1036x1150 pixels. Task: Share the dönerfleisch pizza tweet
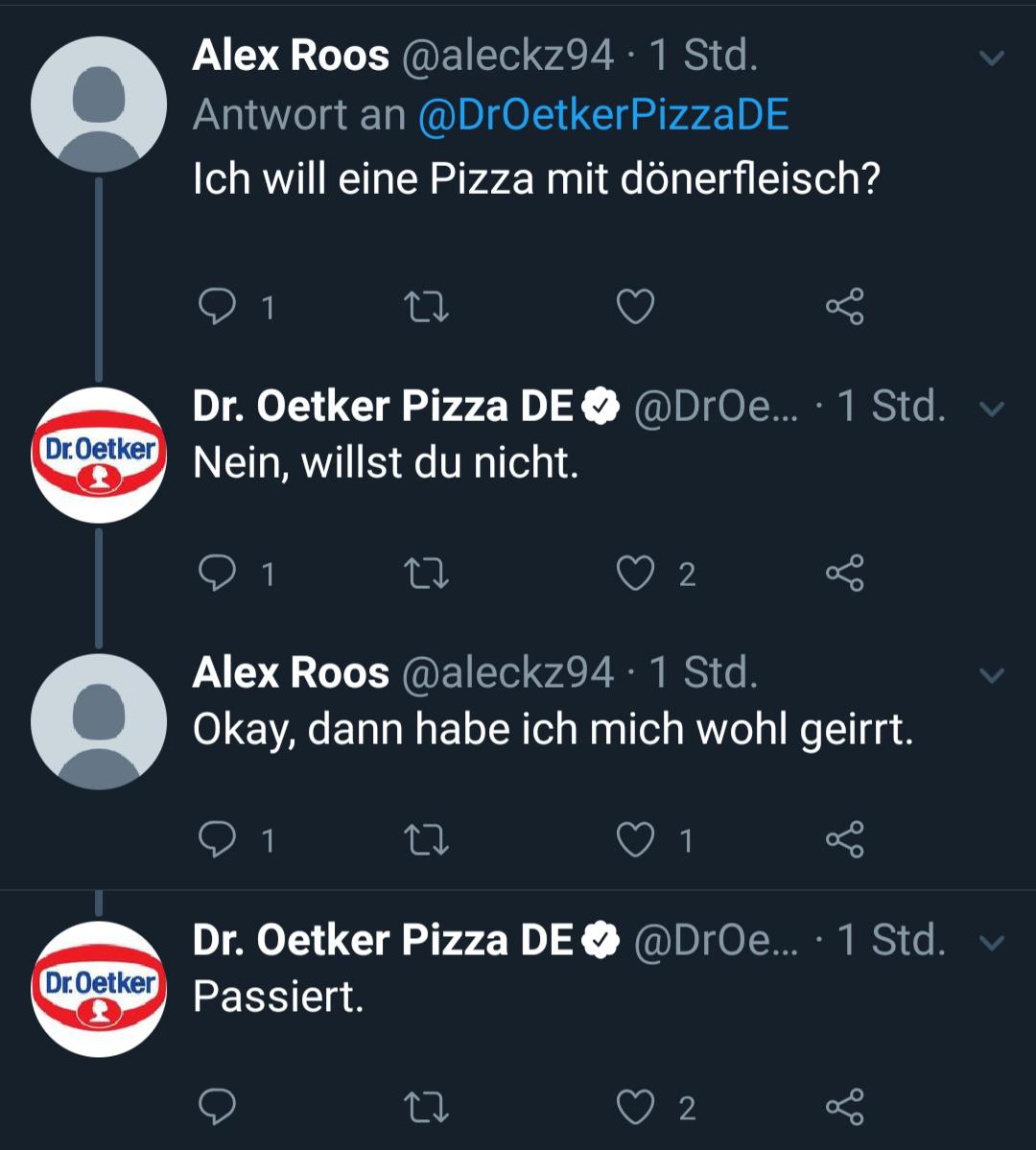tap(844, 307)
